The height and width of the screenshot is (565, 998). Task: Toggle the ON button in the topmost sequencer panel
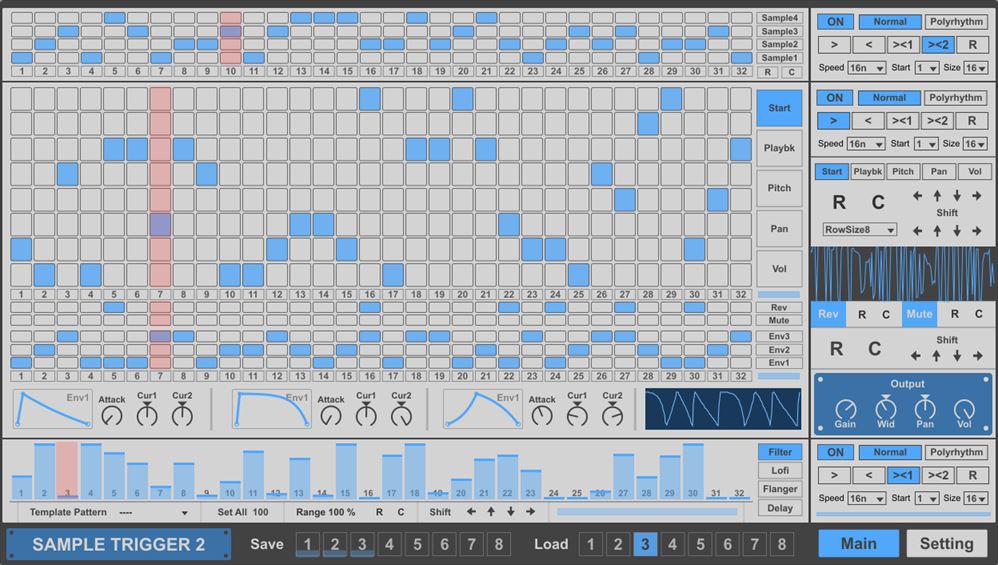point(834,22)
